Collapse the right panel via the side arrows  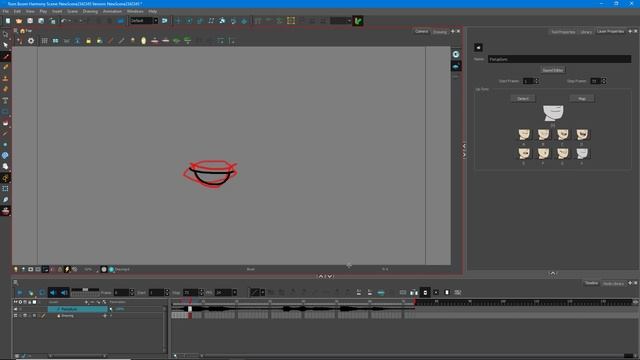464,150
